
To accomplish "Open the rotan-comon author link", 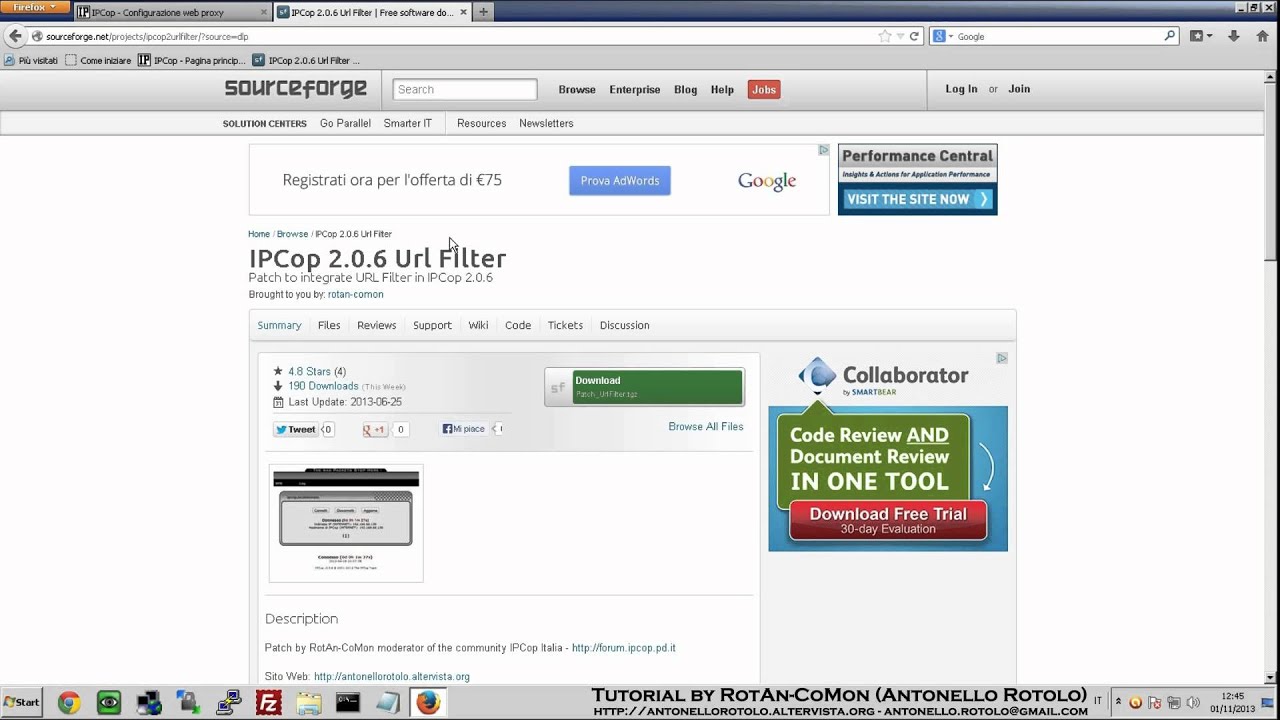I will 355,294.
